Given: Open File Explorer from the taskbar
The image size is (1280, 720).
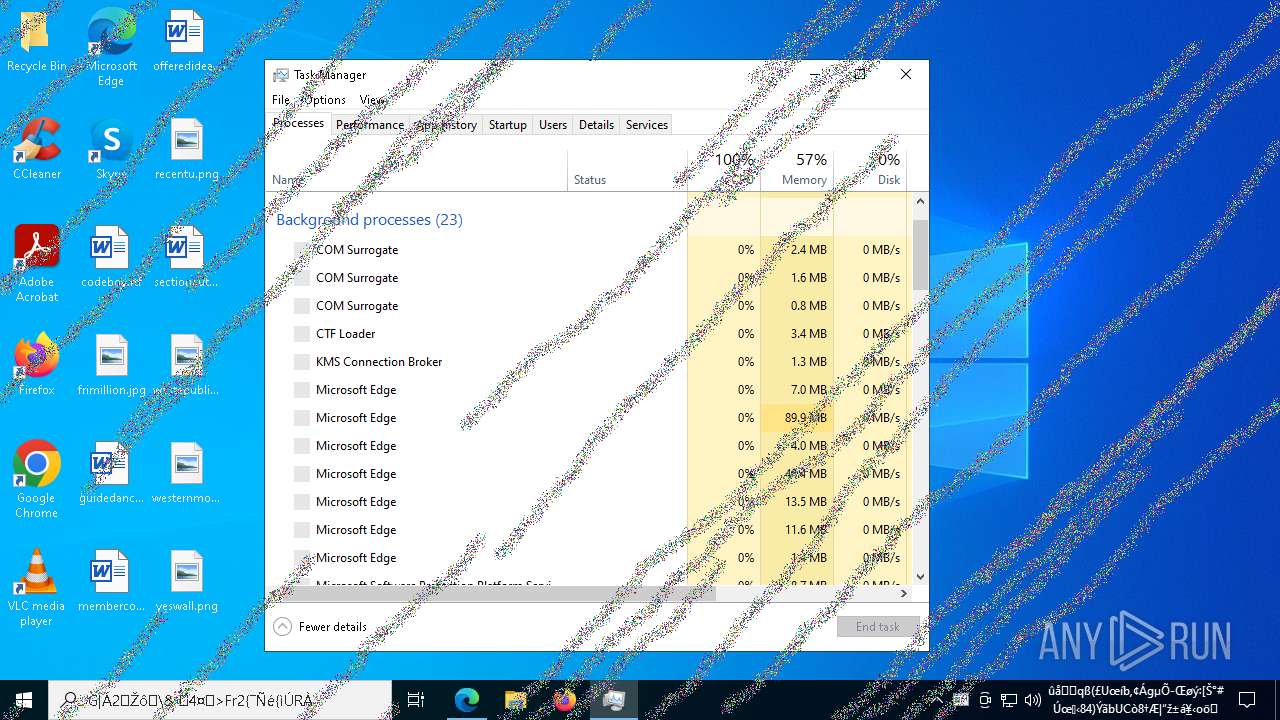Looking at the screenshot, I should 515,700.
